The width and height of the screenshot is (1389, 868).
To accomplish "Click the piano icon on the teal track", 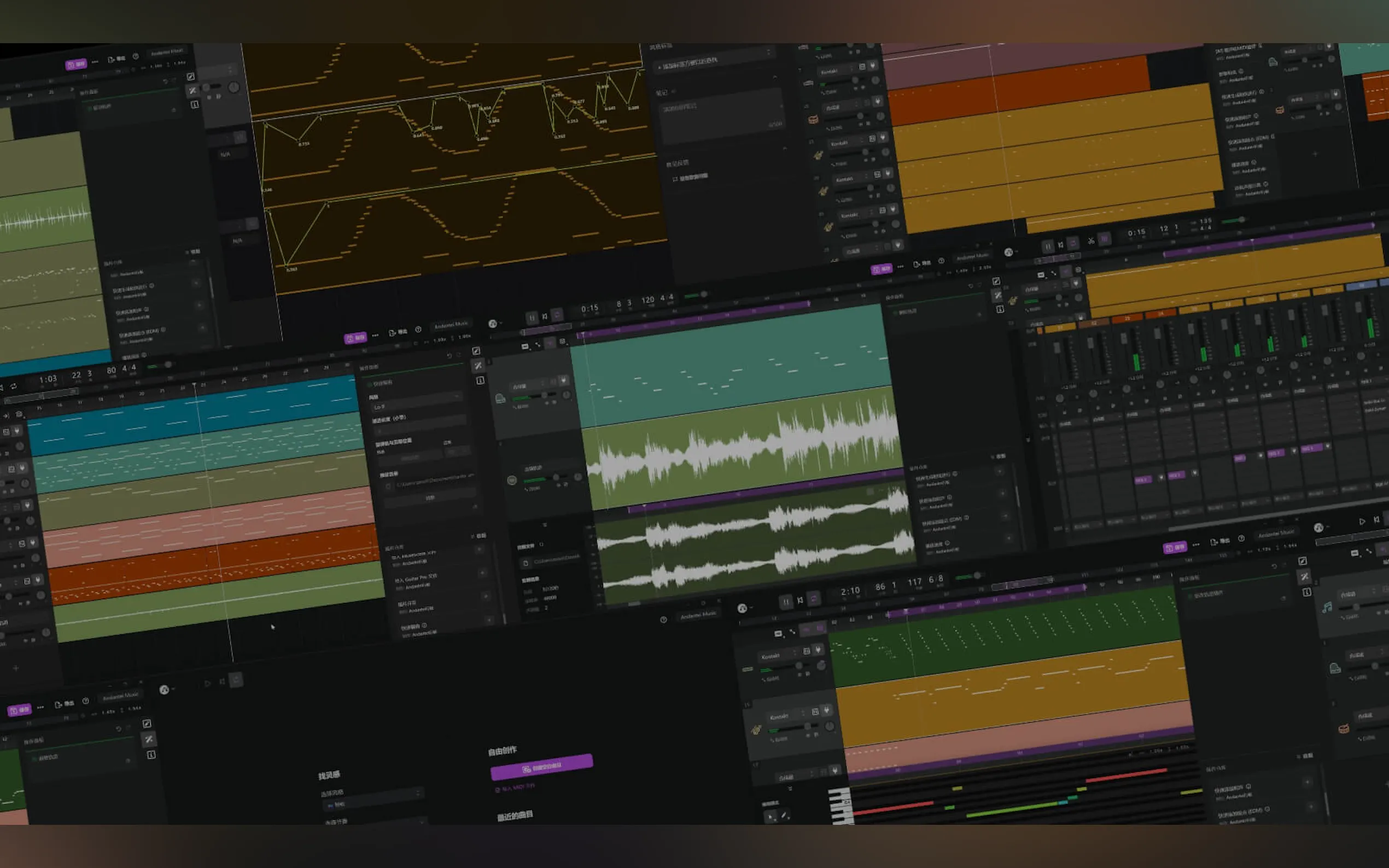I will click(x=500, y=398).
